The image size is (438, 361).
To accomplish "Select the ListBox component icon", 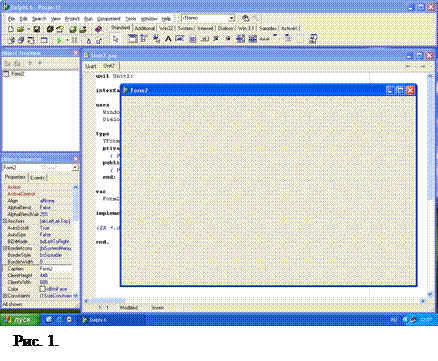I will click(x=240, y=39).
